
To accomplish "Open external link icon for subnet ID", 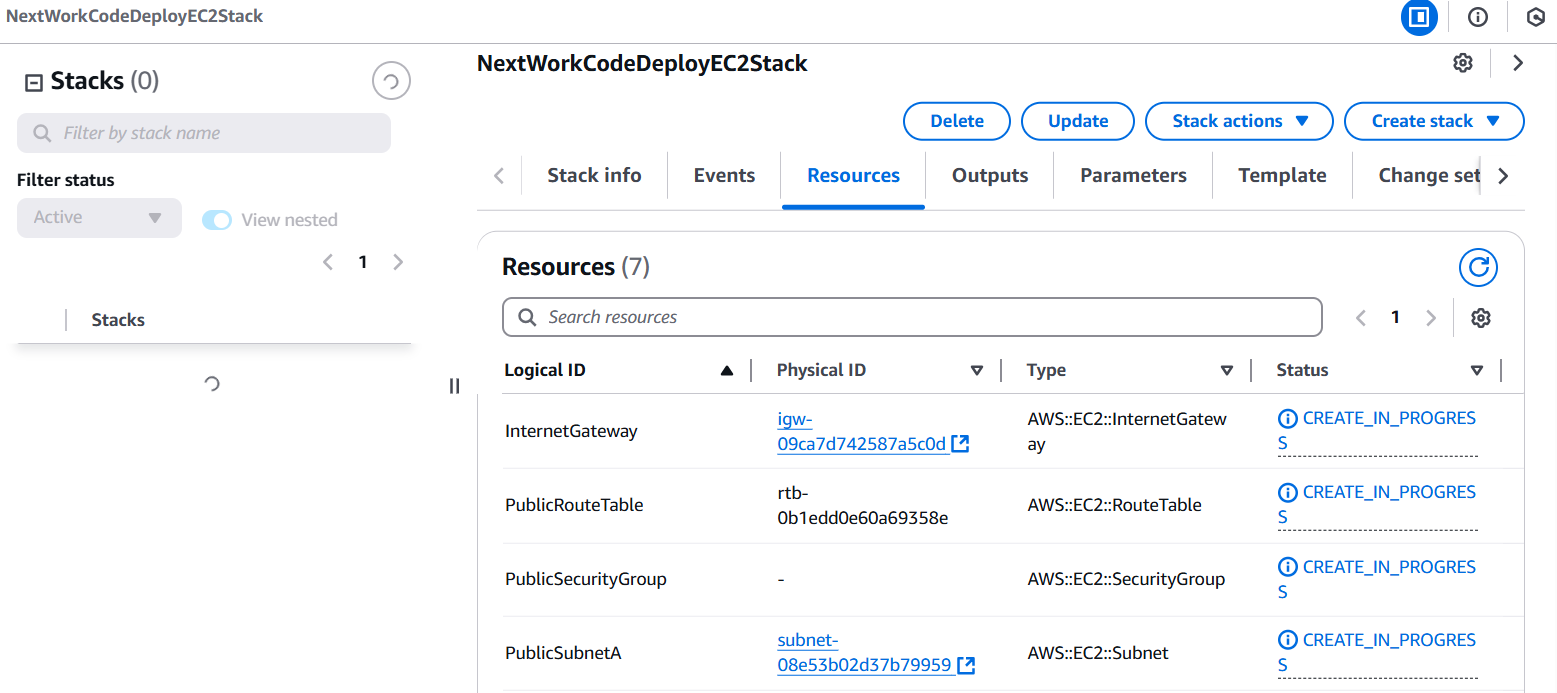I will [x=966, y=665].
